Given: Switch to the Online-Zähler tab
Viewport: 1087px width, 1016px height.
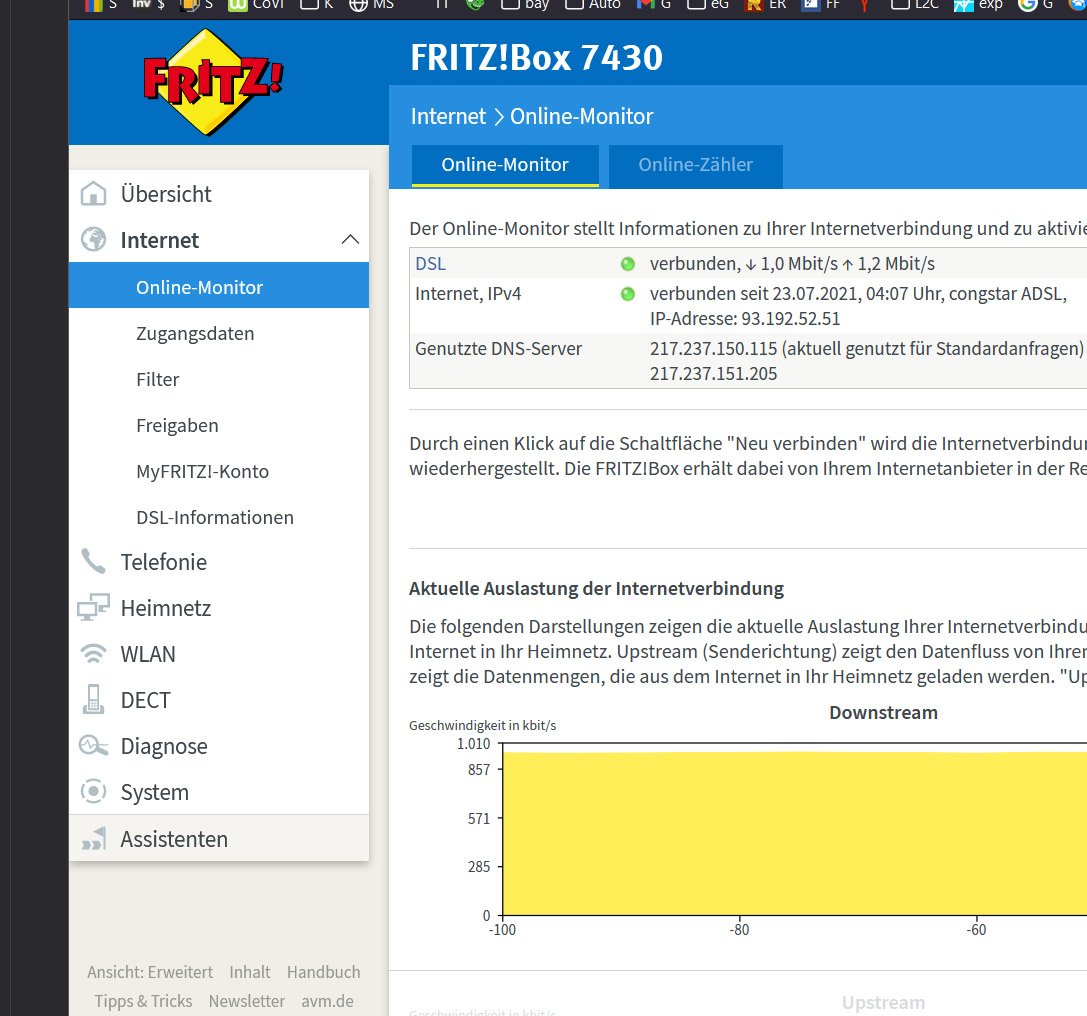Looking at the screenshot, I should (x=695, y=165).
